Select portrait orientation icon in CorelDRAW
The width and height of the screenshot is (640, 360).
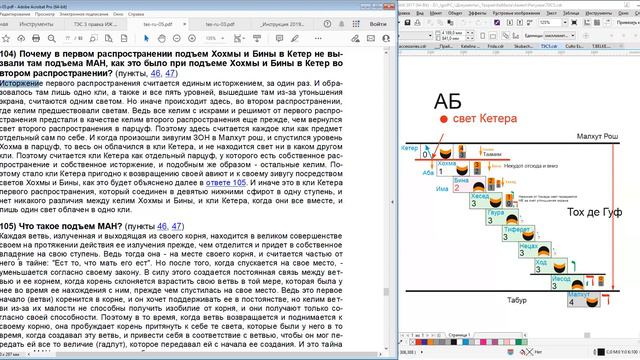482,36
